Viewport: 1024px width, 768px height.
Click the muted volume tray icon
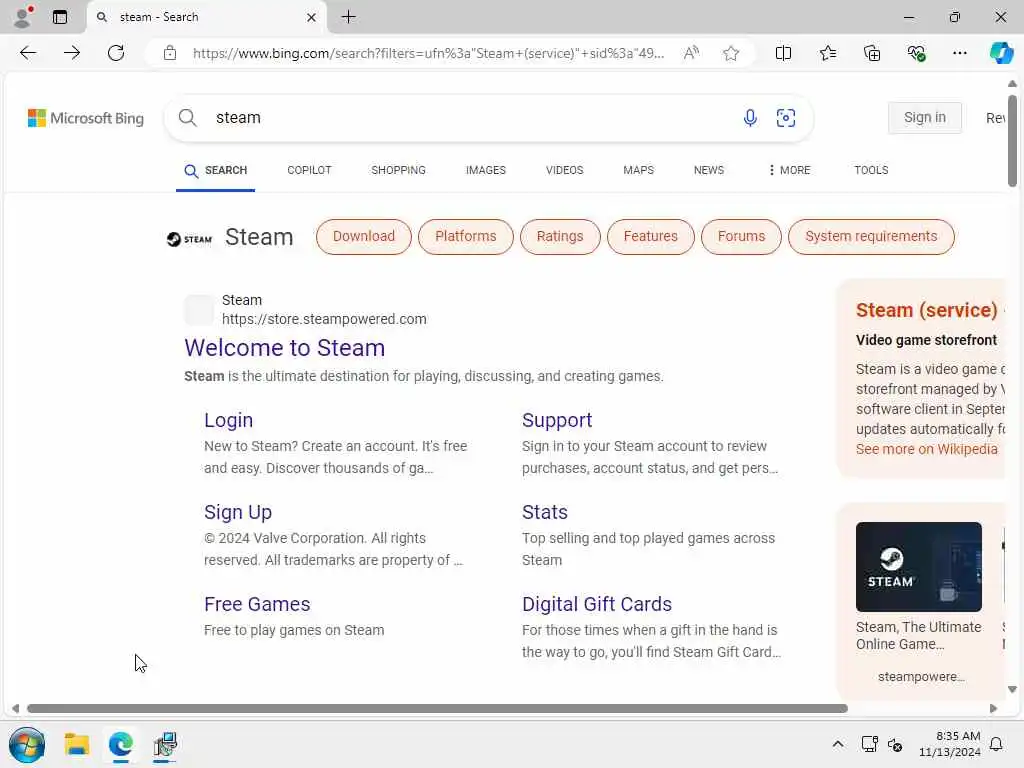pyautogui.click(x=895, y=744)
